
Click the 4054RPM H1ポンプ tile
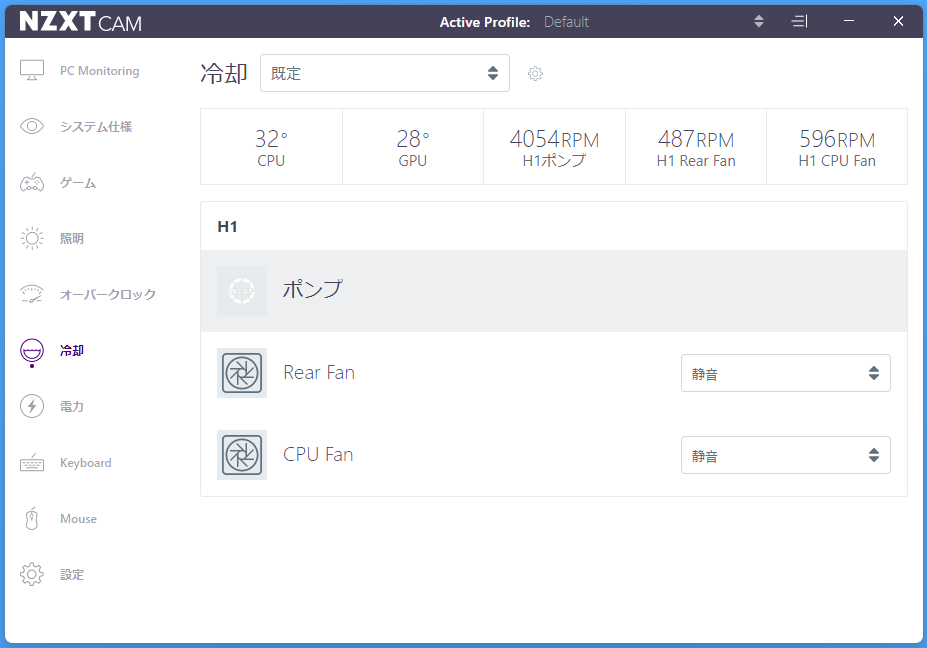click(555, 147)
